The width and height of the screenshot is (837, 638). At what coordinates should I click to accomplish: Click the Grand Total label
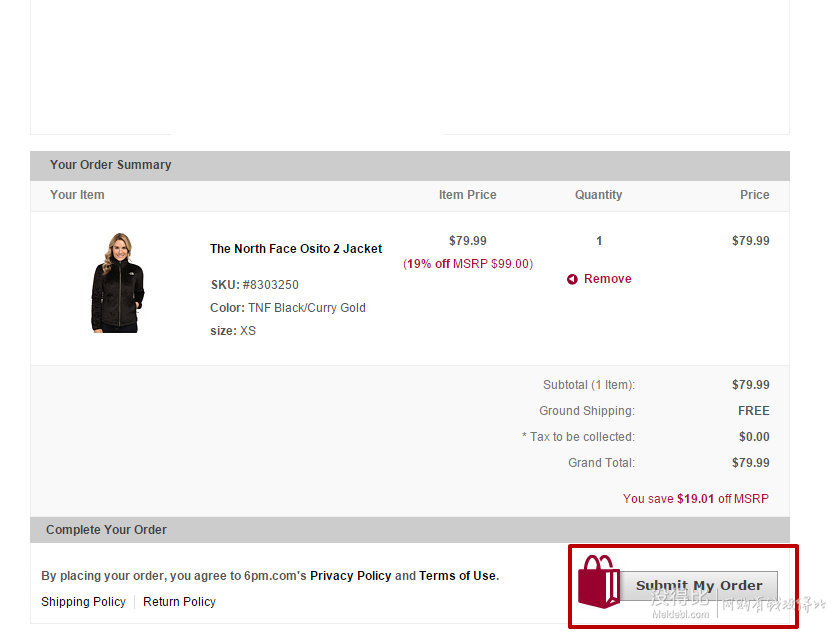pos(602,462)
